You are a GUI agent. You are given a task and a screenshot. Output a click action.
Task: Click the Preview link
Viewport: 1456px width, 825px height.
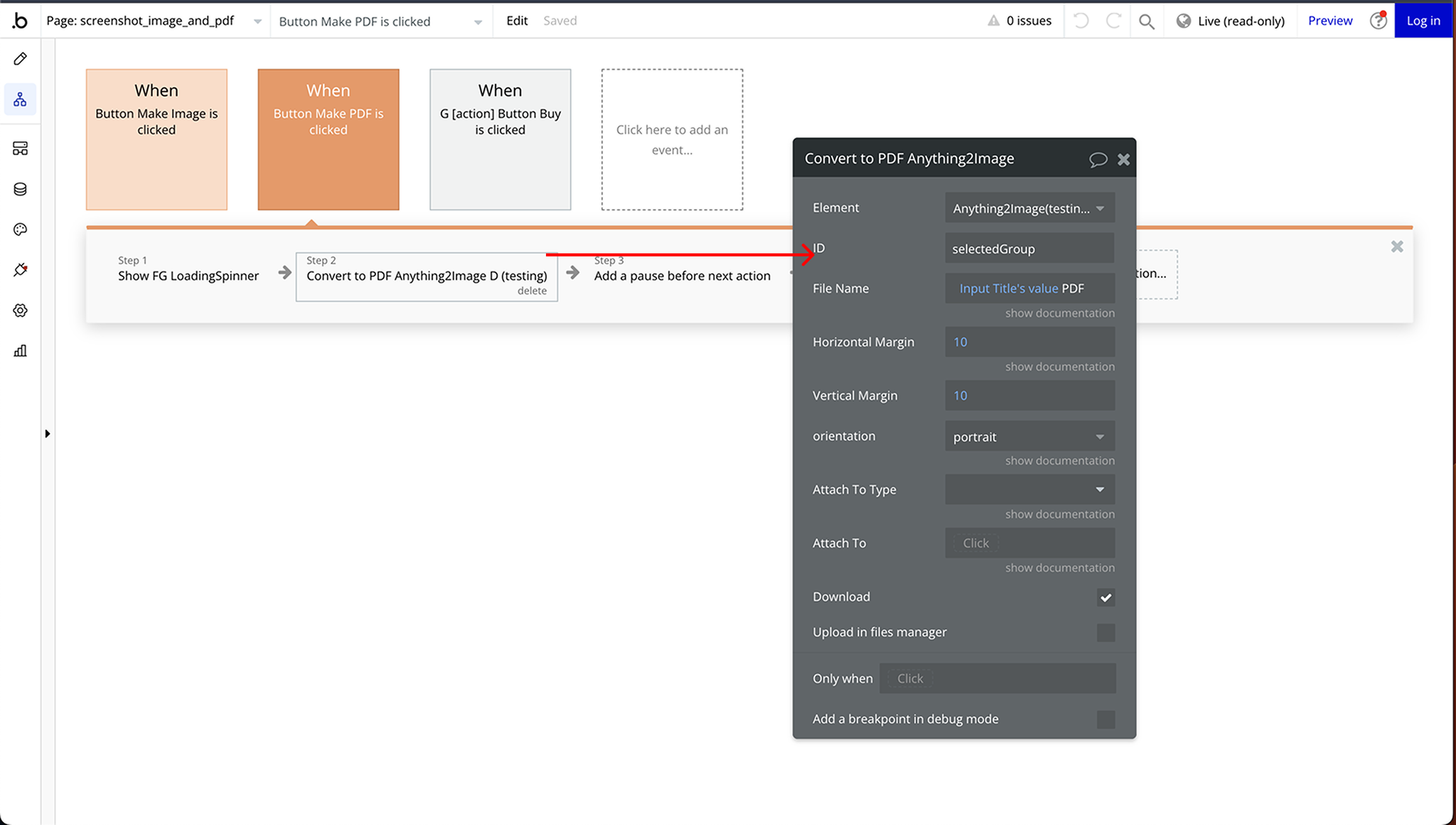tap(1329, 21)
